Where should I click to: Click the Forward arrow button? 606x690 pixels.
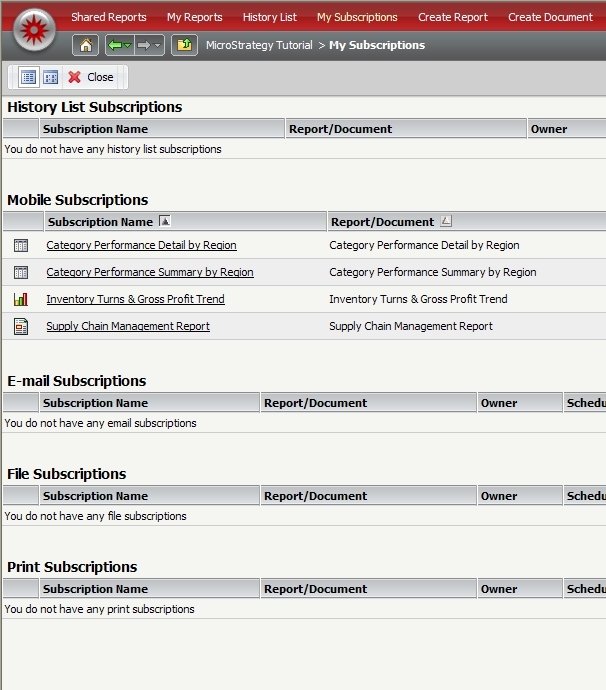tap(143, 45)
